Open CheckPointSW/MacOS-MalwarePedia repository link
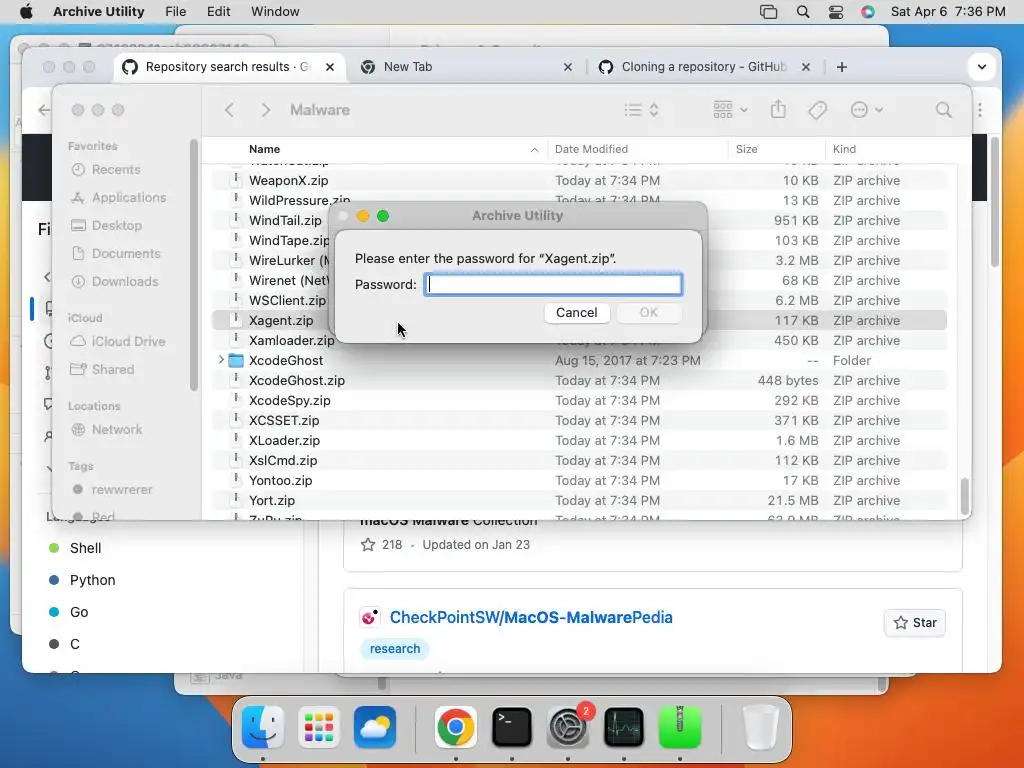Viewport: 1024px width, 768px height. pos(531,617)
